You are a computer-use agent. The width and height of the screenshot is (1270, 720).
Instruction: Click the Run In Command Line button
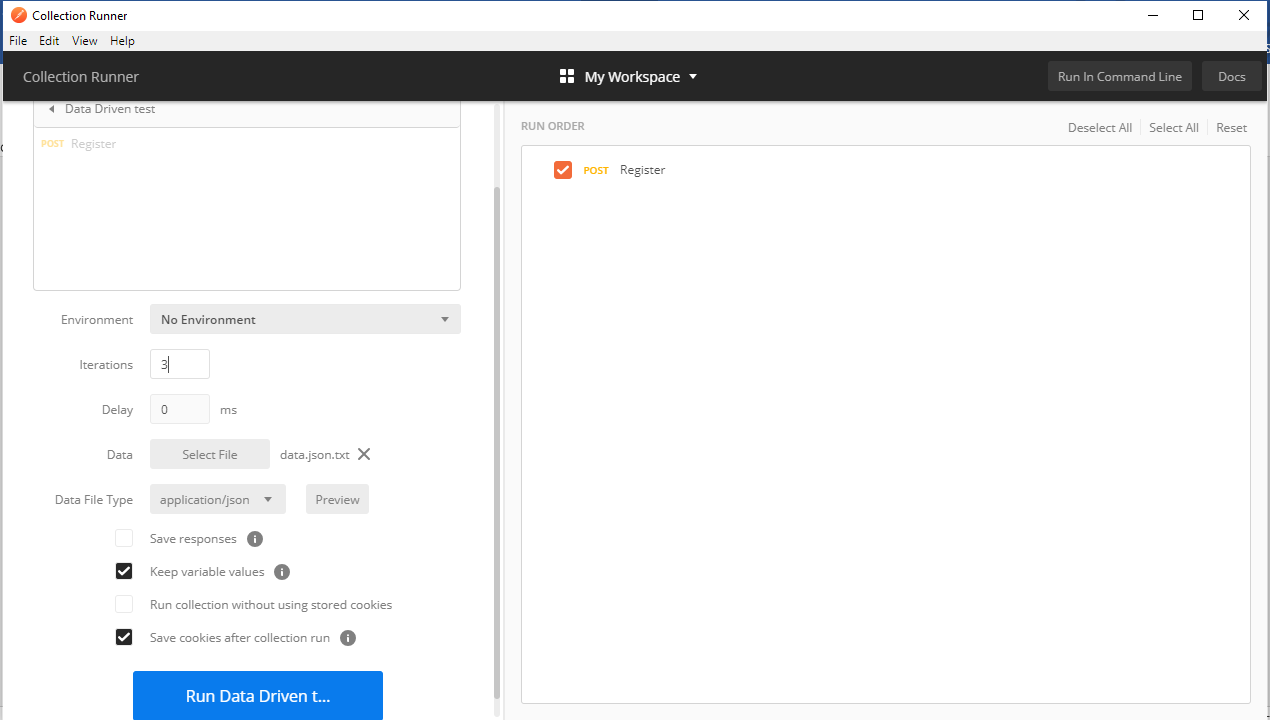coord(1119,76)
